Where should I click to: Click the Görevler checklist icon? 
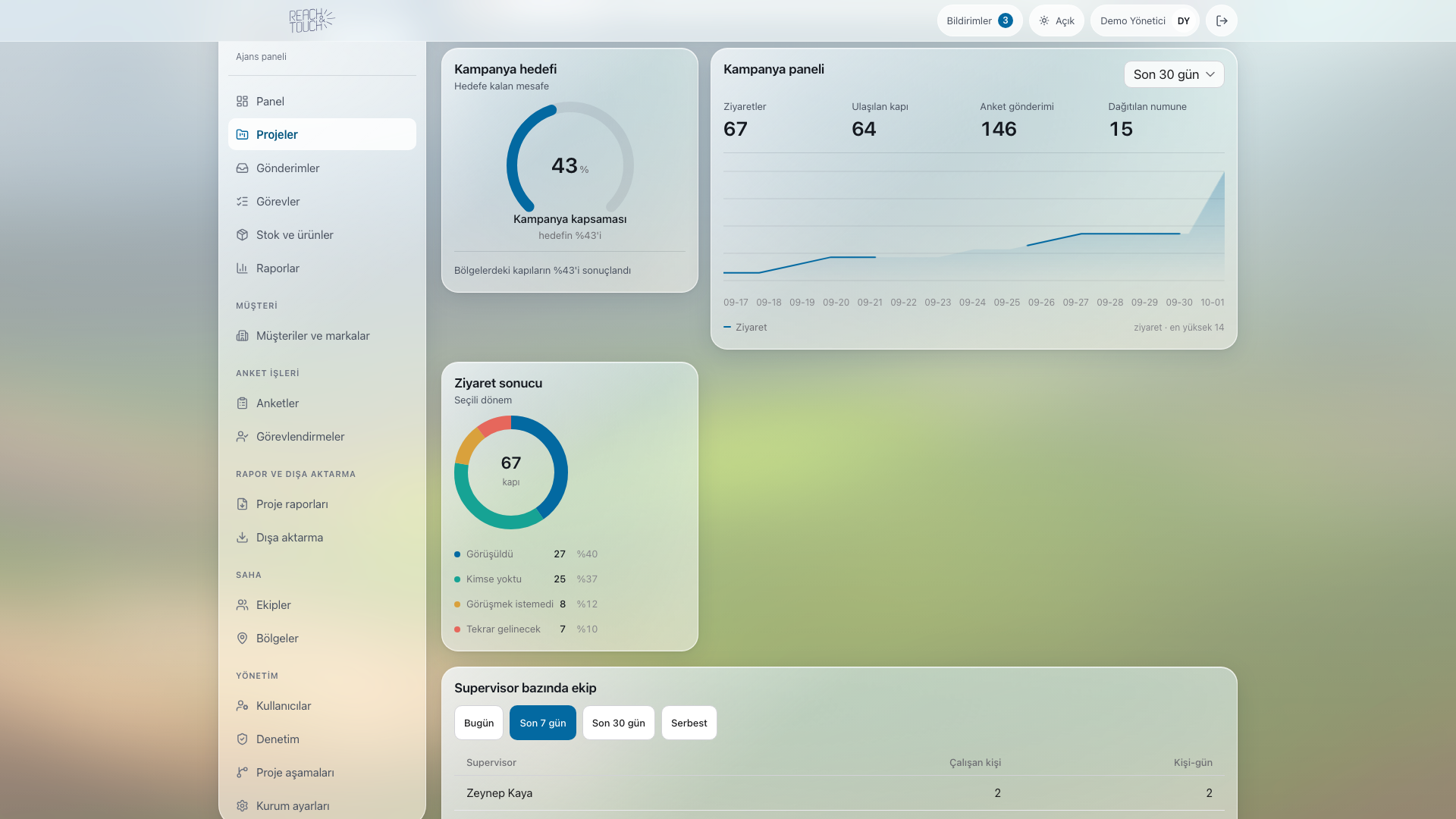pyautogui.click(x=242, y=202)
